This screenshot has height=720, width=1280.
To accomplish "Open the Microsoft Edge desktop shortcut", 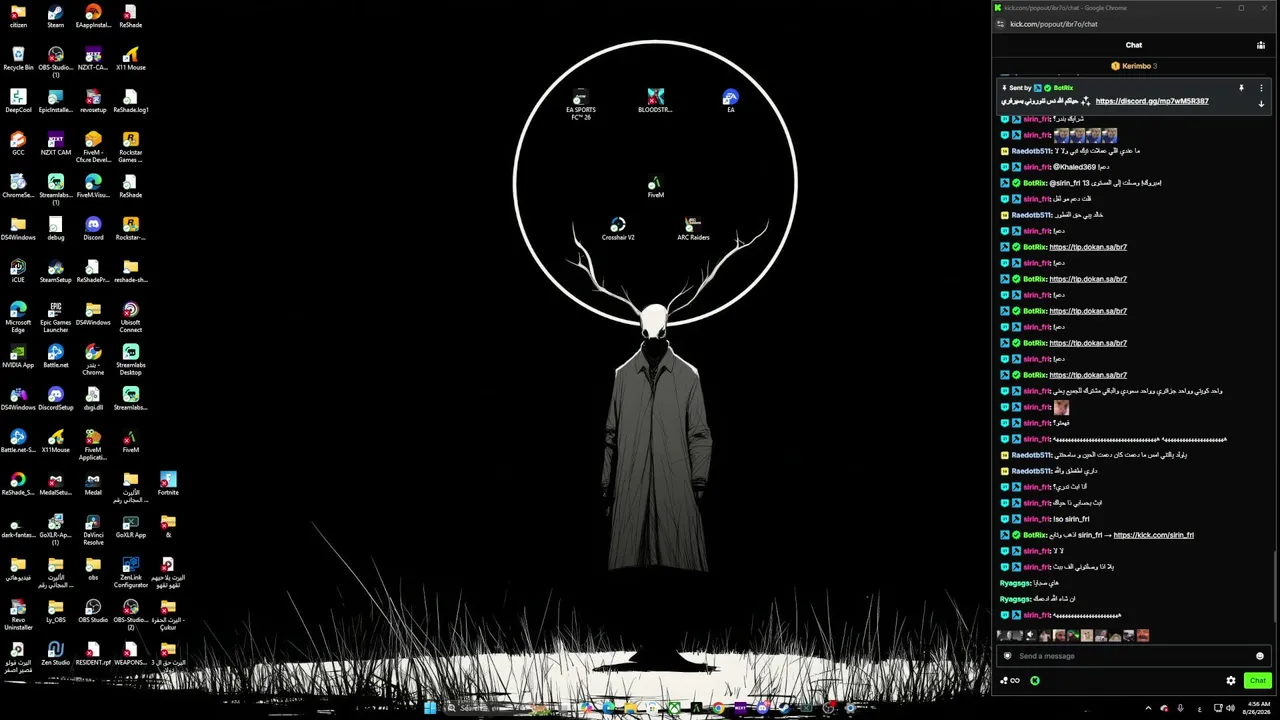I will pos(18,318).
